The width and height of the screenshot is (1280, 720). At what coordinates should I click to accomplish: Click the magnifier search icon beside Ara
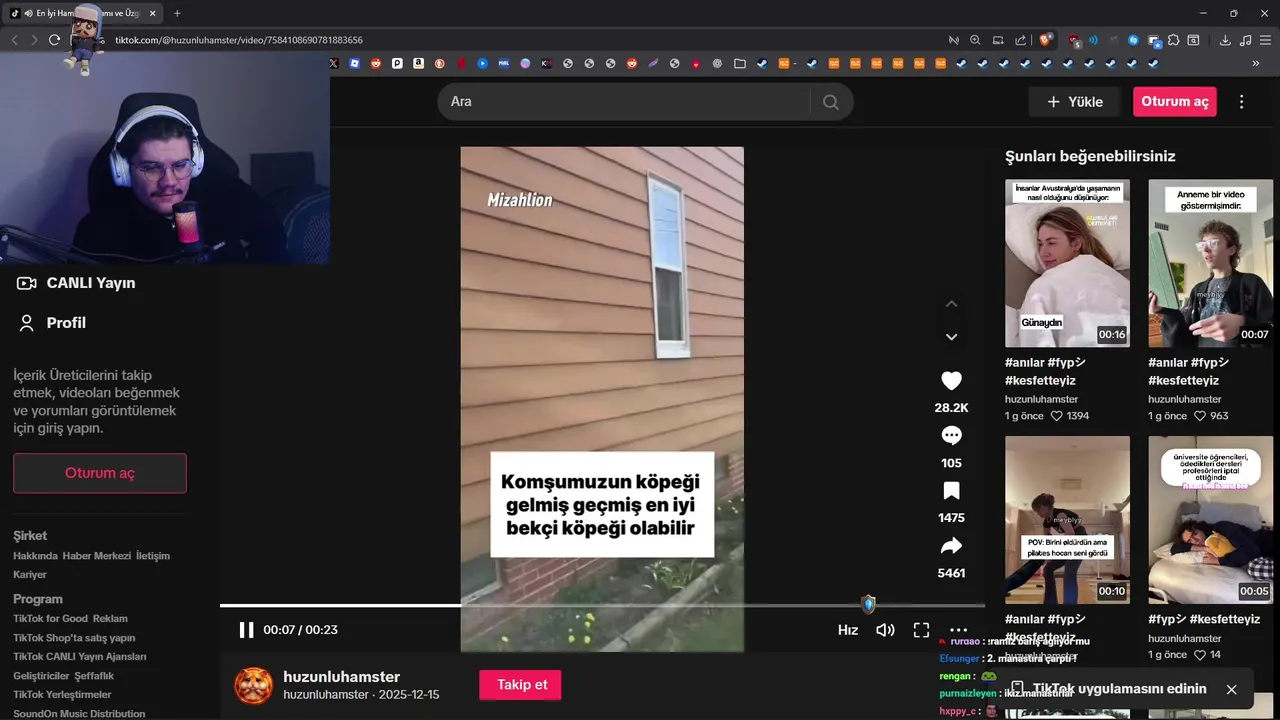point(830,101)
